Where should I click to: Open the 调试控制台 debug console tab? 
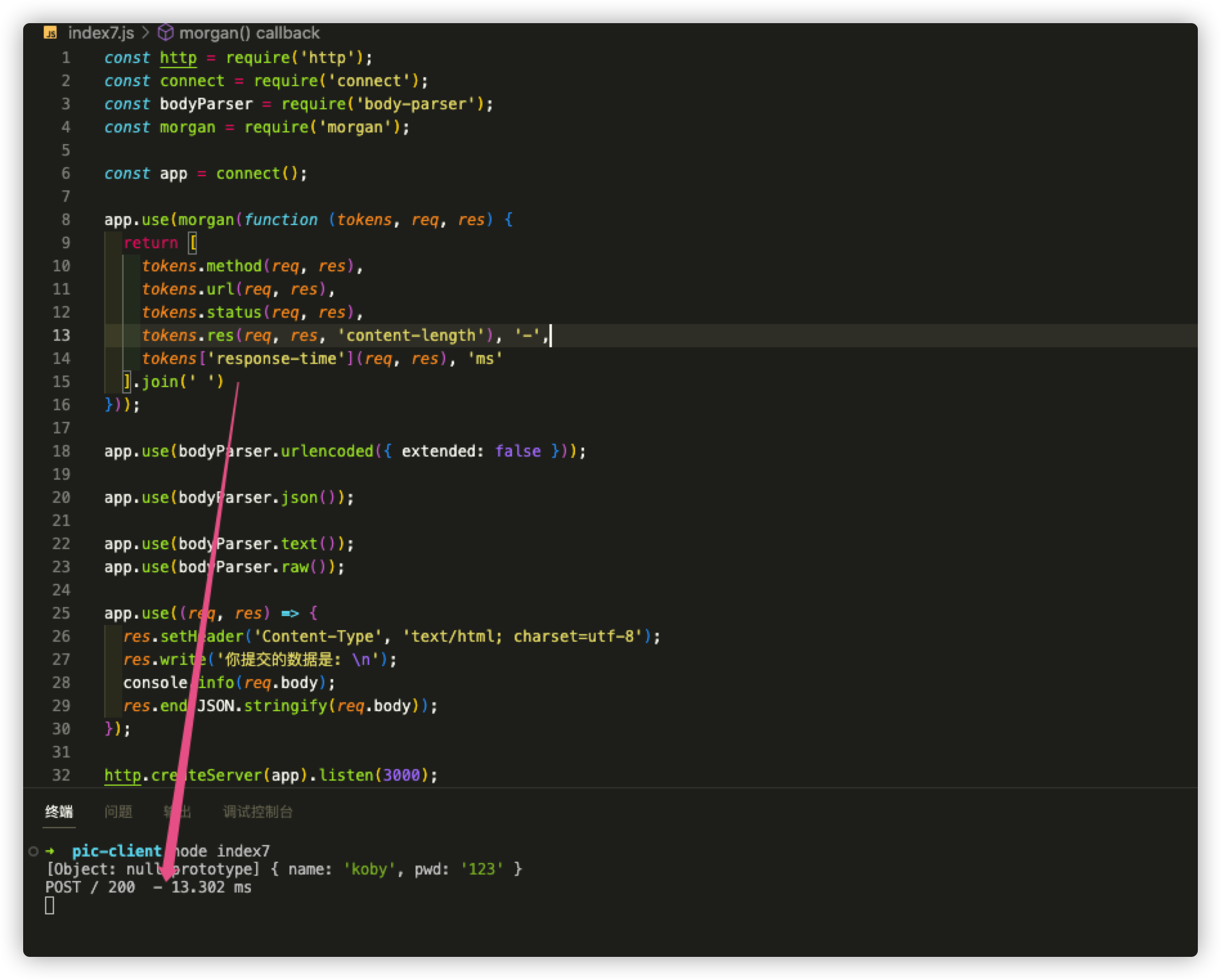click(258, 812)
